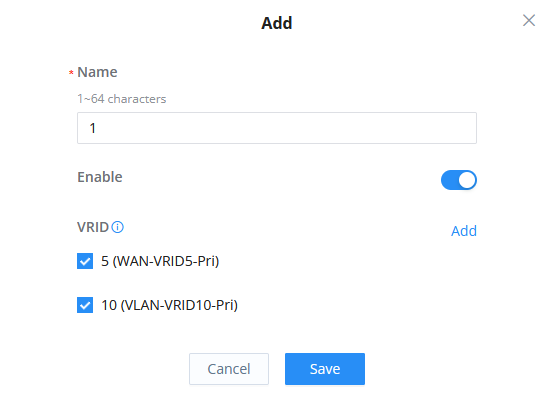
Task: Click the "Add" dialog title
Action: 277,23
